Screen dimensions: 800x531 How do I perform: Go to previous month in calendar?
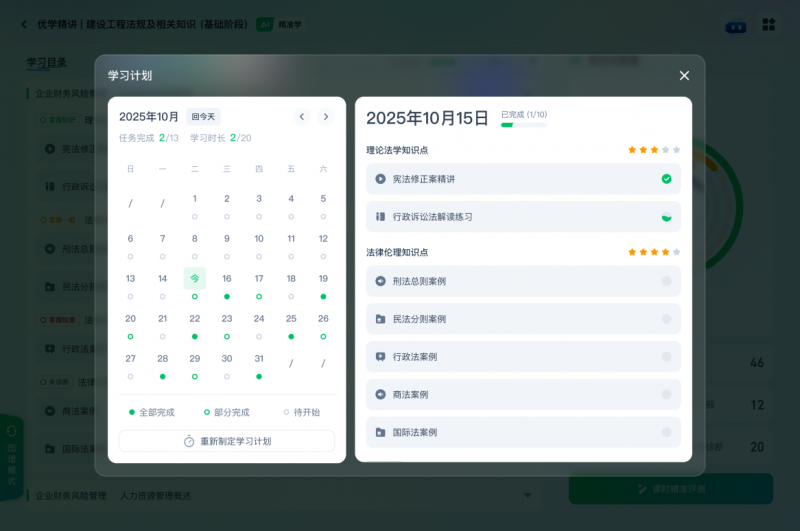coord(302,117)
